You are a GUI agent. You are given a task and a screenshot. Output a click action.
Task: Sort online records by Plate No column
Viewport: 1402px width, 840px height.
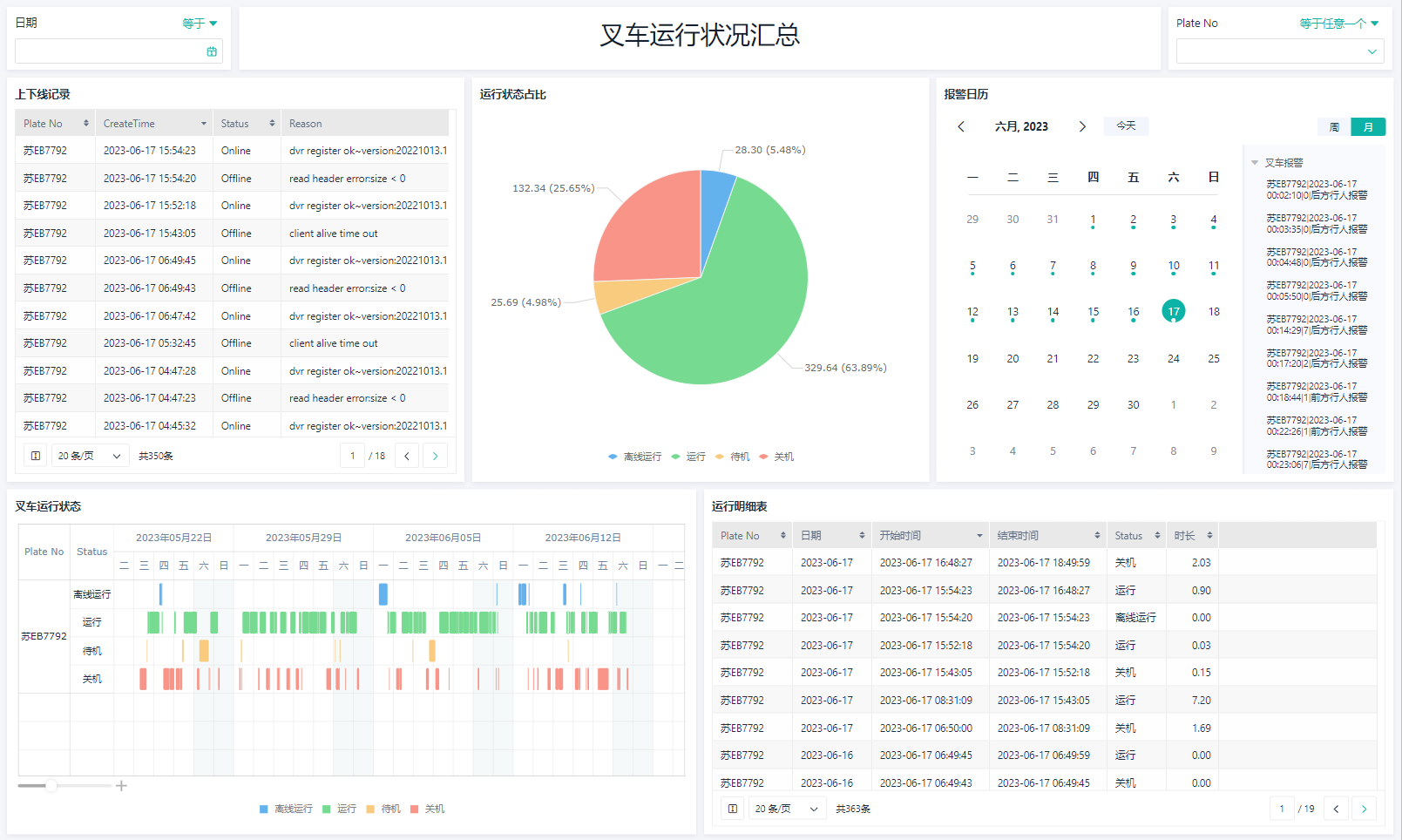pos(85,124)
